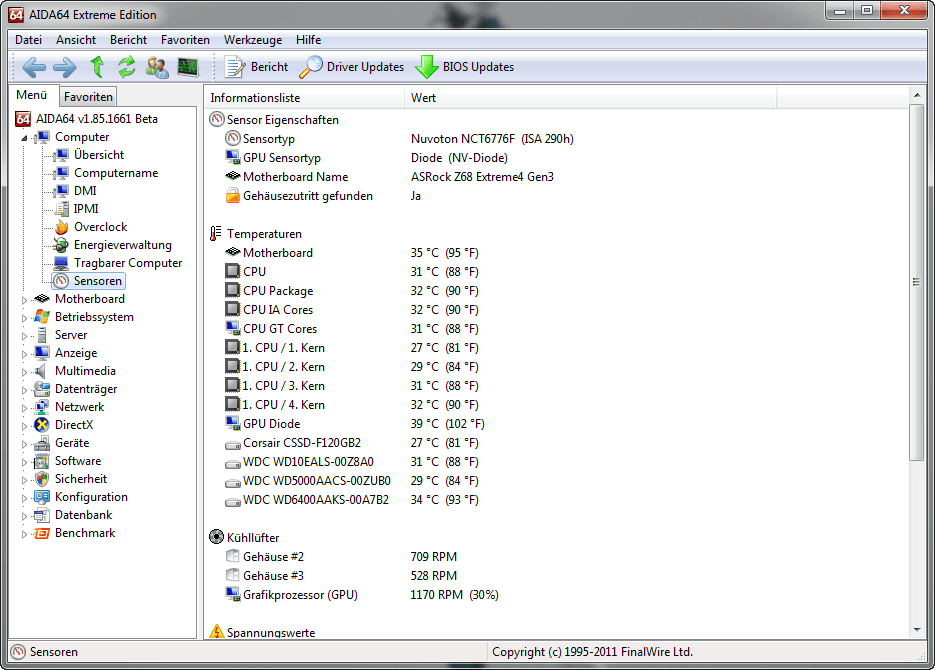Expand the DirectX tree node
Screen dimensions: 935x670
tap(24, 426)
